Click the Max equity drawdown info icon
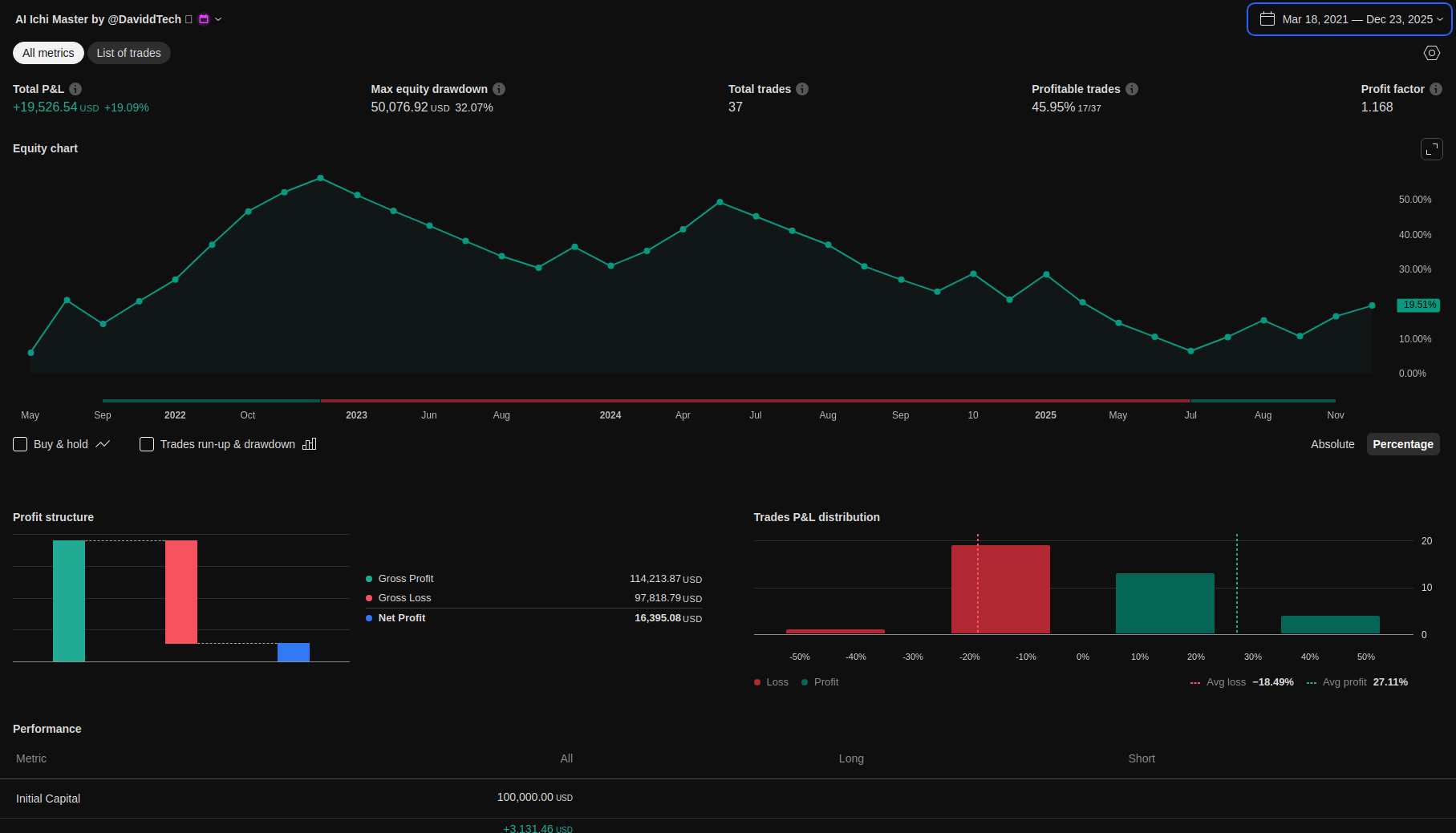This screenshot has width=1456, height=833. [499, 89]
